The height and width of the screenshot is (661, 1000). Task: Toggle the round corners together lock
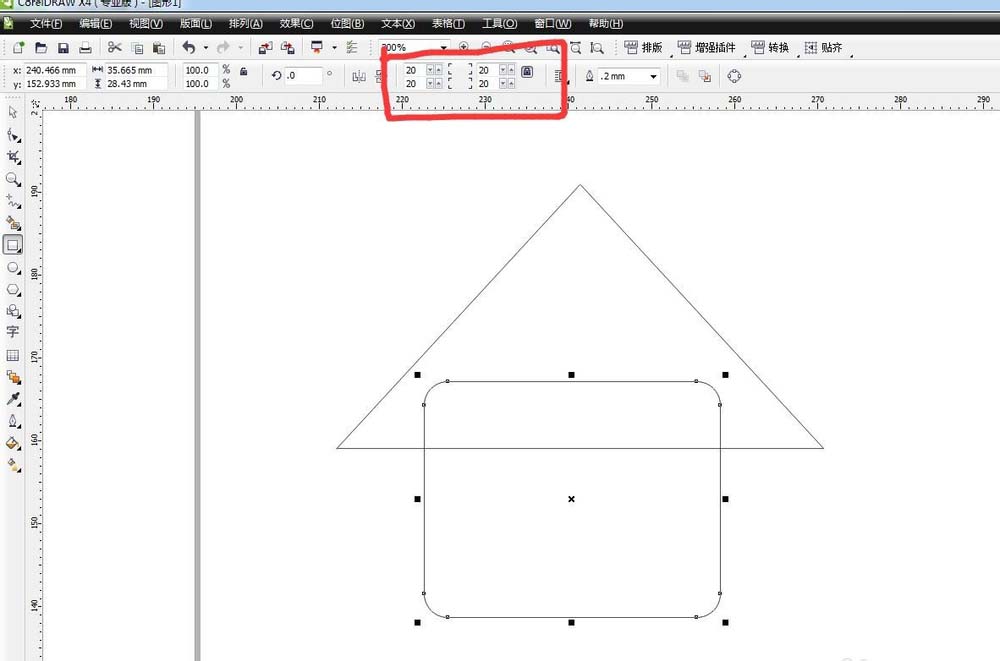pyautogui.click(x=527, y=71)
